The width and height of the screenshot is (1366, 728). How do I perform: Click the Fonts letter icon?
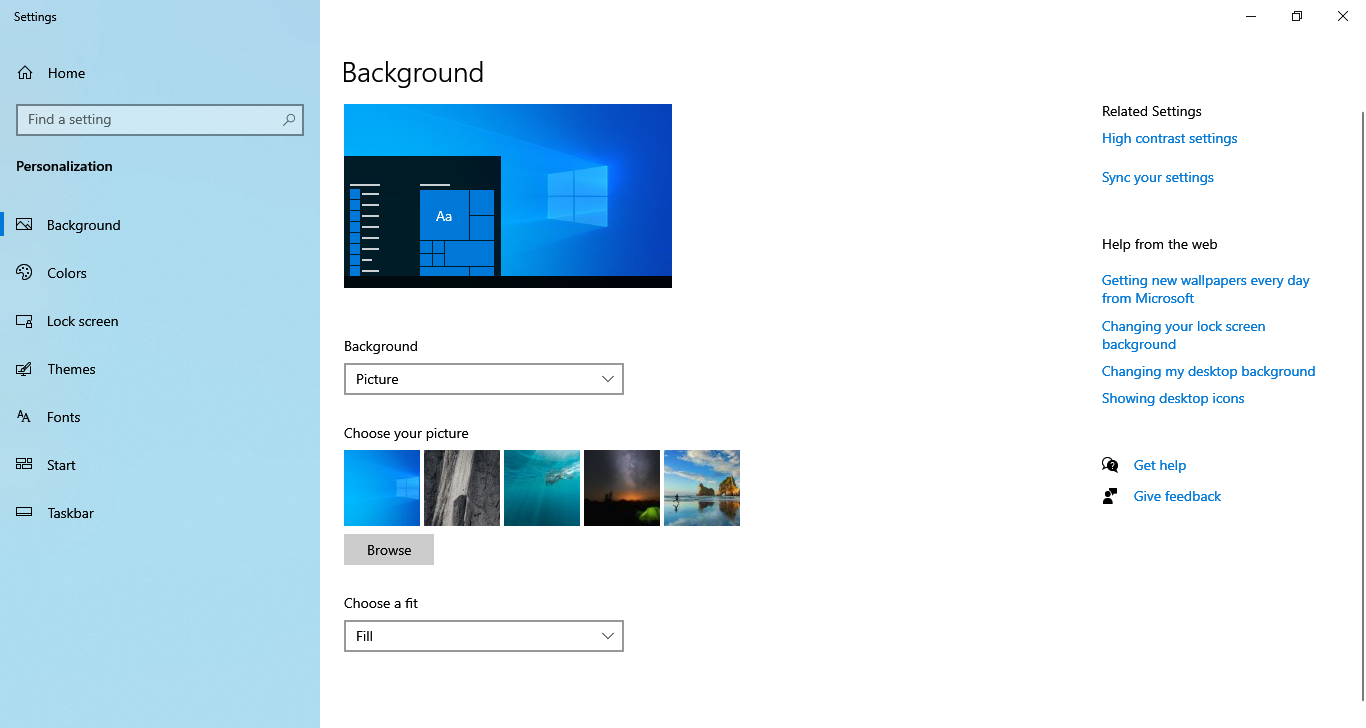pyautogui.click(x=25, y=417)
